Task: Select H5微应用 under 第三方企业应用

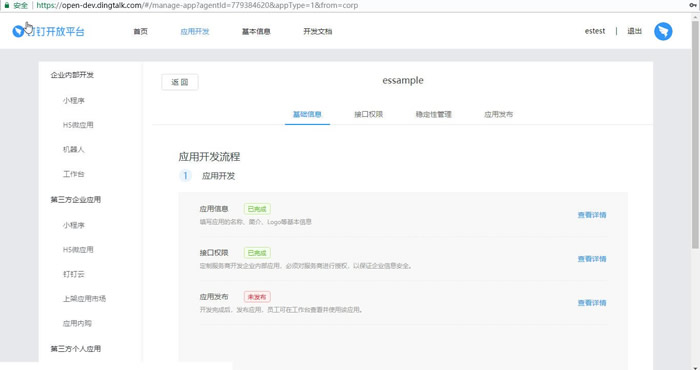Action: click(x=78, y=249)
